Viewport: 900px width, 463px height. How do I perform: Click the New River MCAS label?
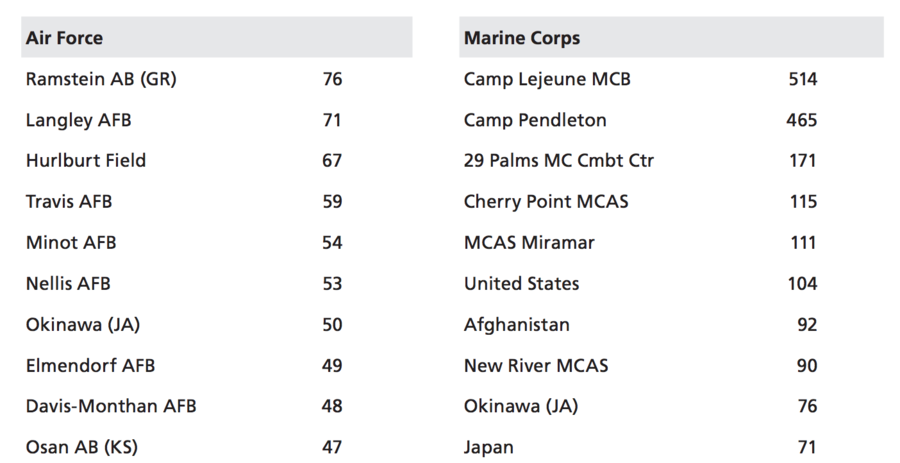pos(536,365)
